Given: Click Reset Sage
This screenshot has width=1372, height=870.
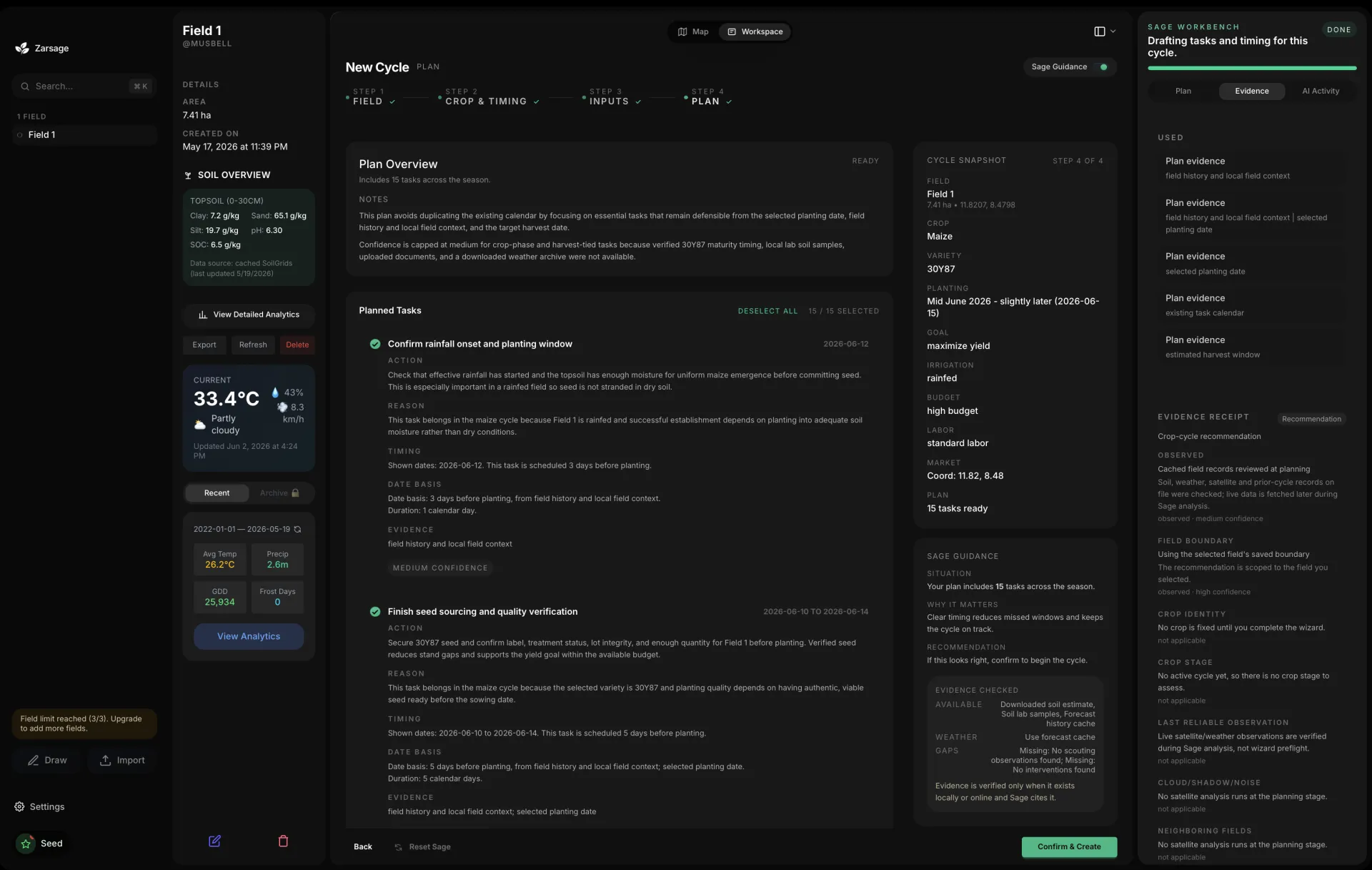Looking at the screenshot, I should [422, 847].
